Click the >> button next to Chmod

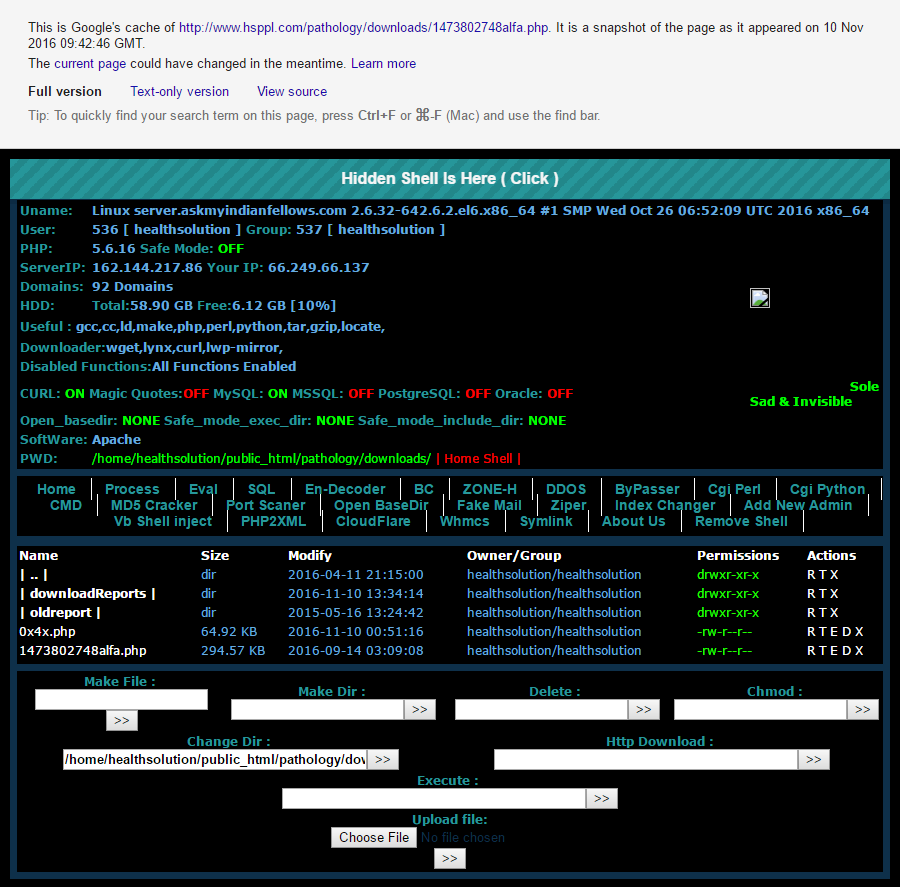click(x=863, y=710)
